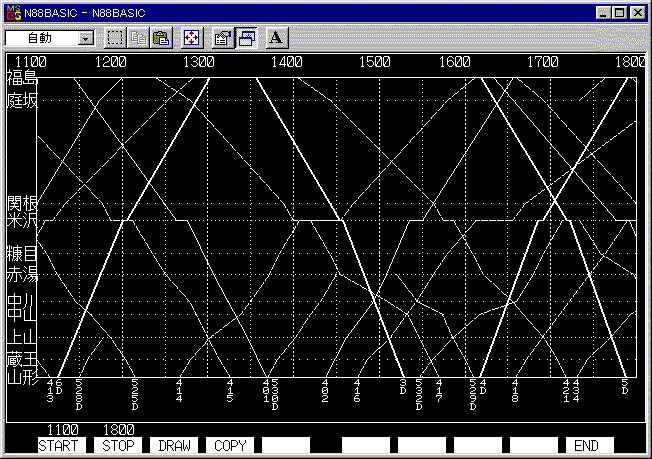This screenshot has height=459, width=652.
Task: Click the 自動 font size combo box
Action: (41, 38)
